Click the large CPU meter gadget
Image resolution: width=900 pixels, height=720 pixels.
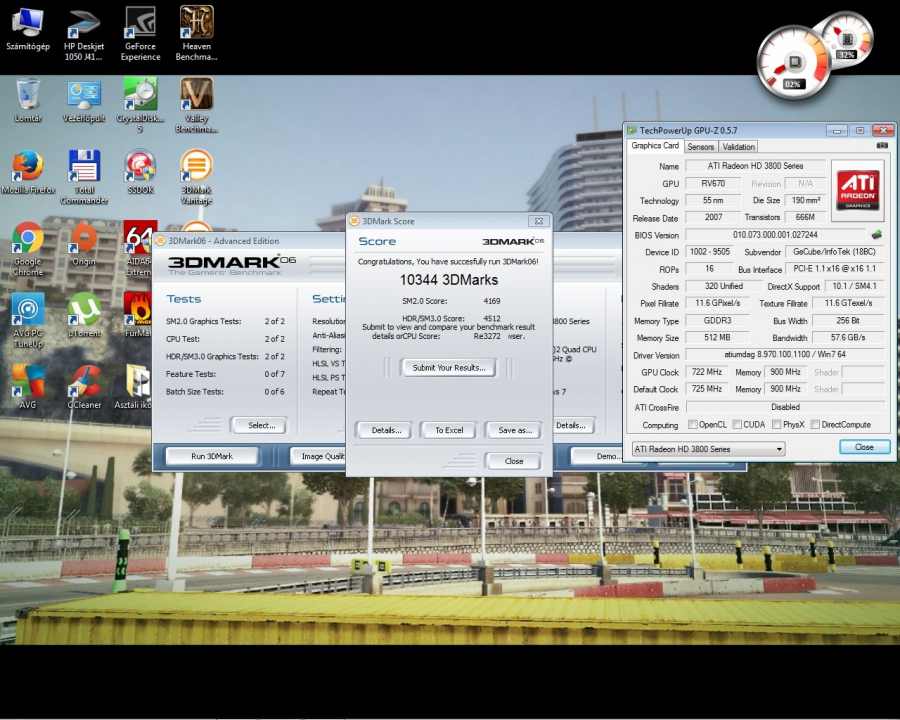click(x=794, y=63)
